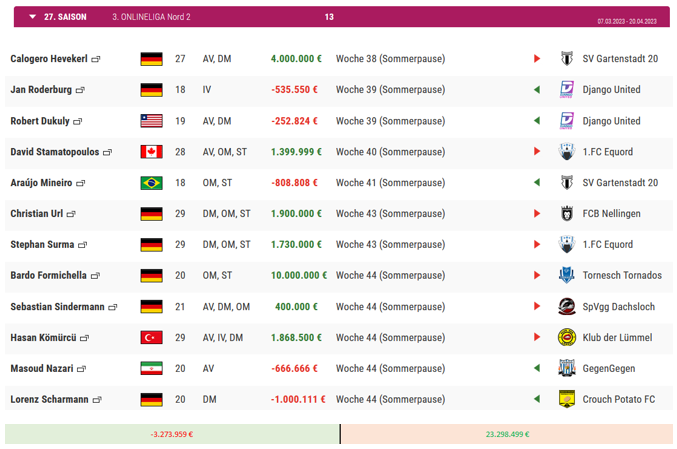Click the transfer fee 10.000.000 €
The width and height of the screenshot is (677, 449).
(x=299, y=275)
